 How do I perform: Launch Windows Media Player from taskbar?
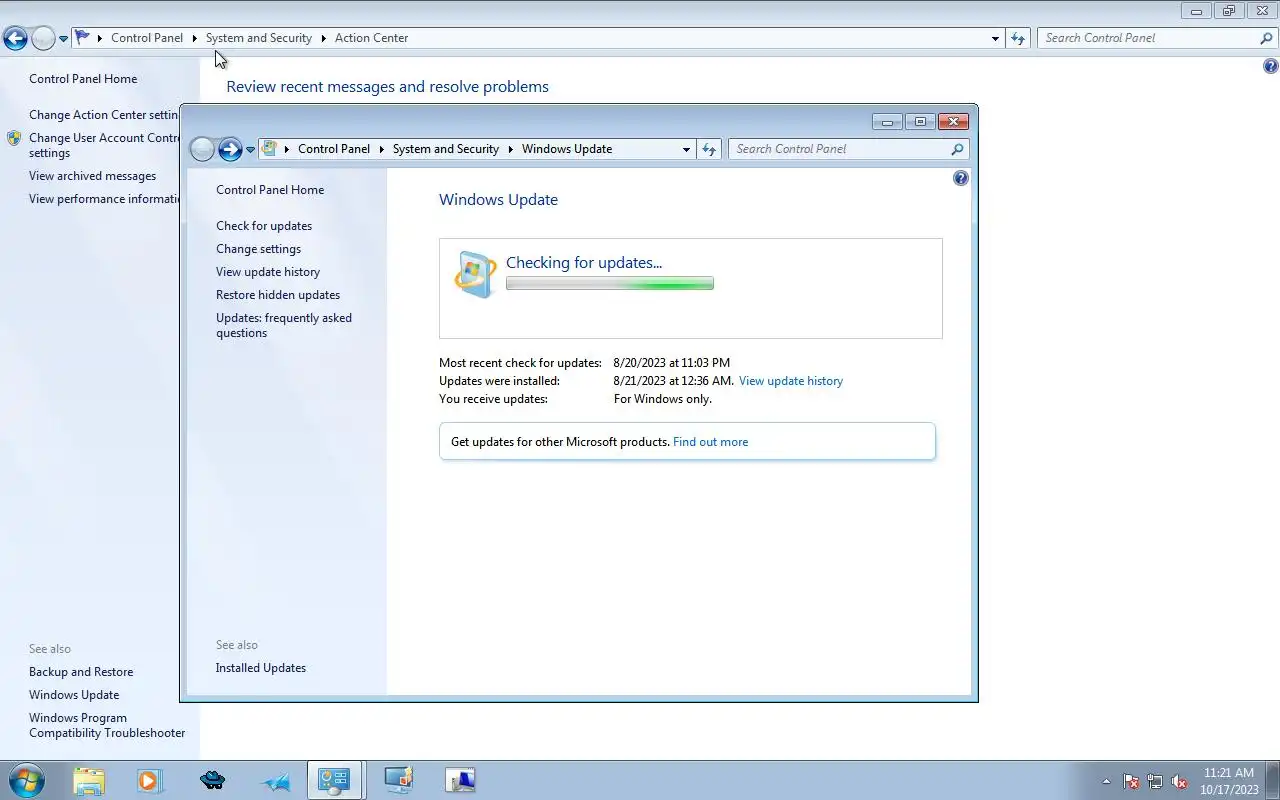point(149,780)
